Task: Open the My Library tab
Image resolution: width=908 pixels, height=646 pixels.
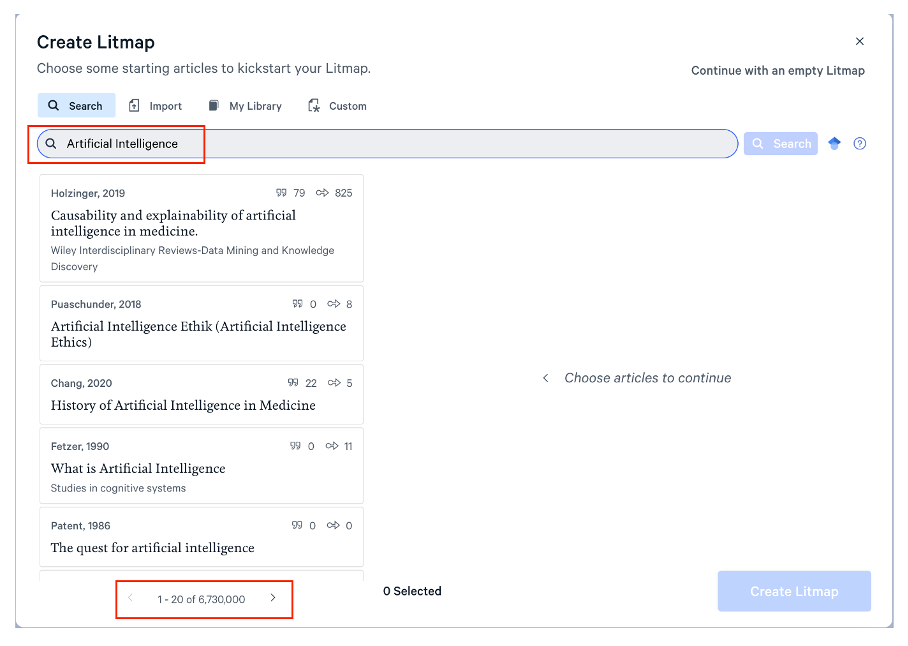Action: [245, 106]
